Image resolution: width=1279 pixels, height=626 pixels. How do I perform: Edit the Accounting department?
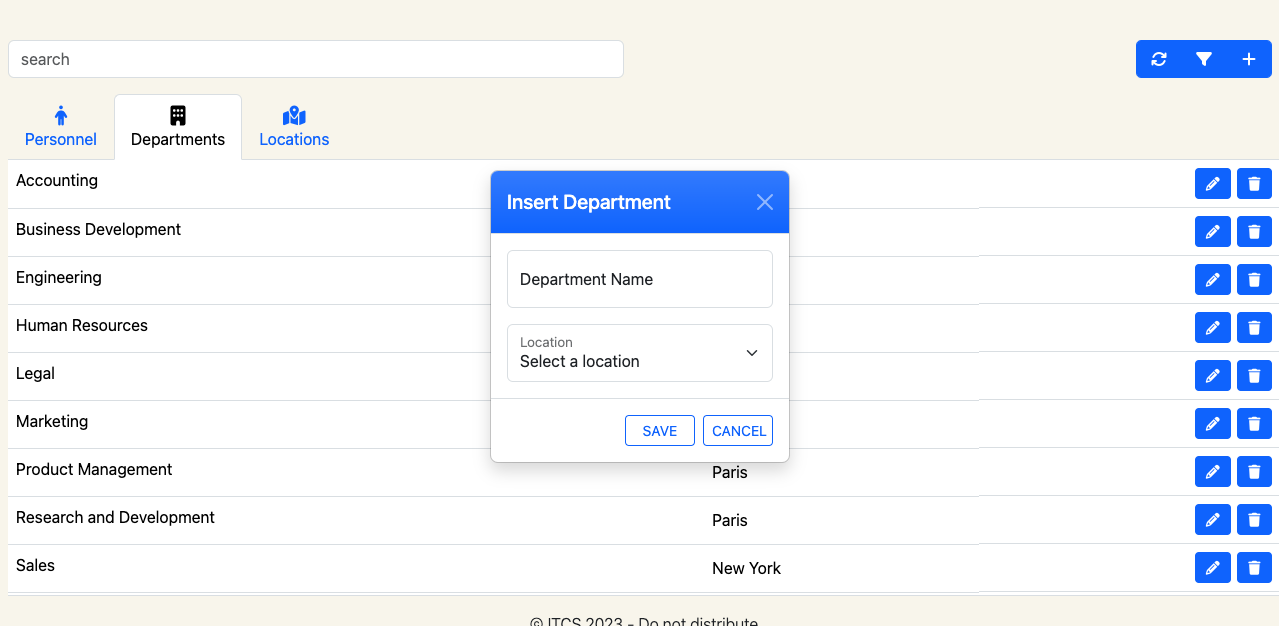tap(1212, 183)
